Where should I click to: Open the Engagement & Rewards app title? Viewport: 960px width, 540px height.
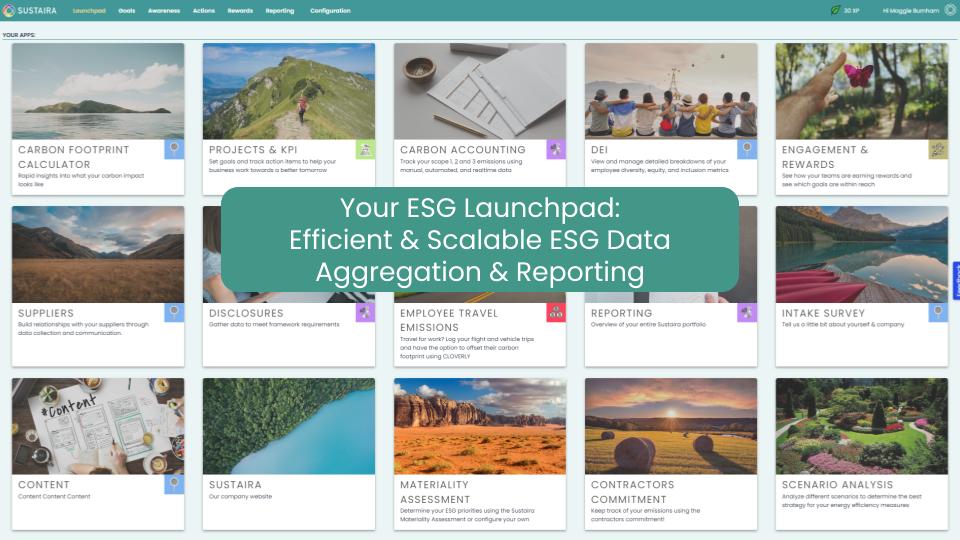pos(824,157)
